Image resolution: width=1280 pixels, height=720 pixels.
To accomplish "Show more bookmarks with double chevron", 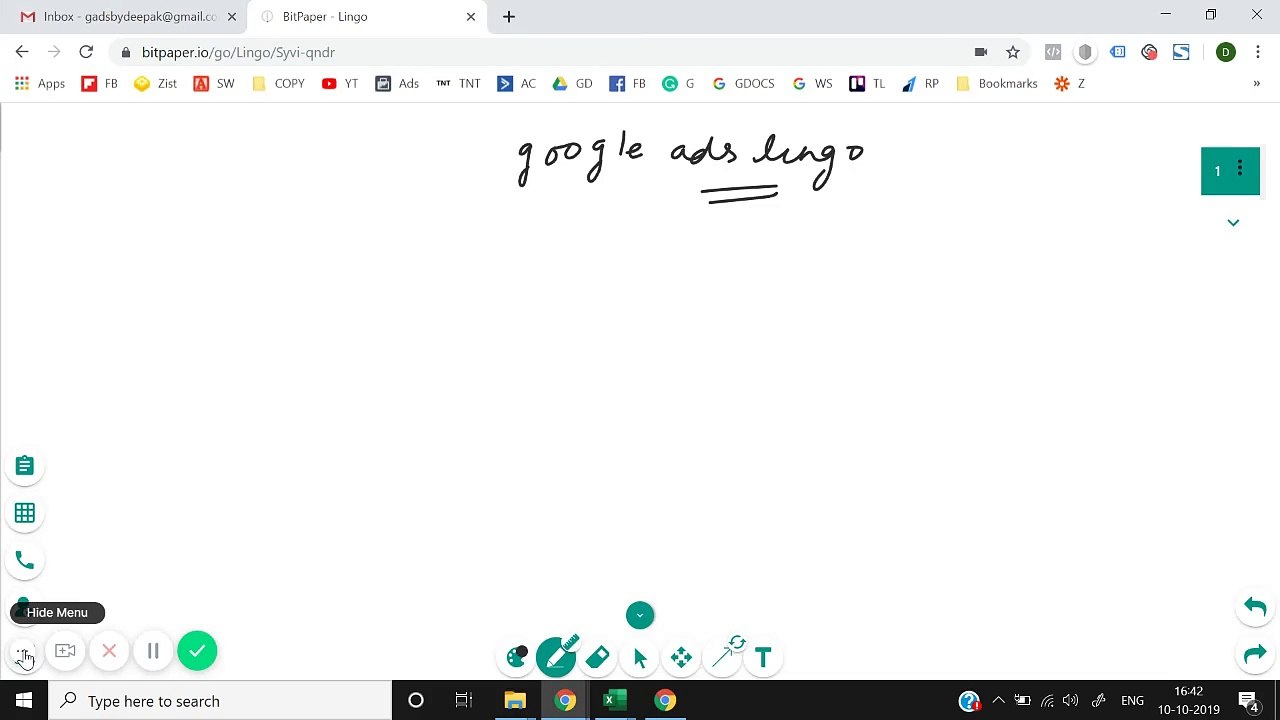I will pos(1256,84).
